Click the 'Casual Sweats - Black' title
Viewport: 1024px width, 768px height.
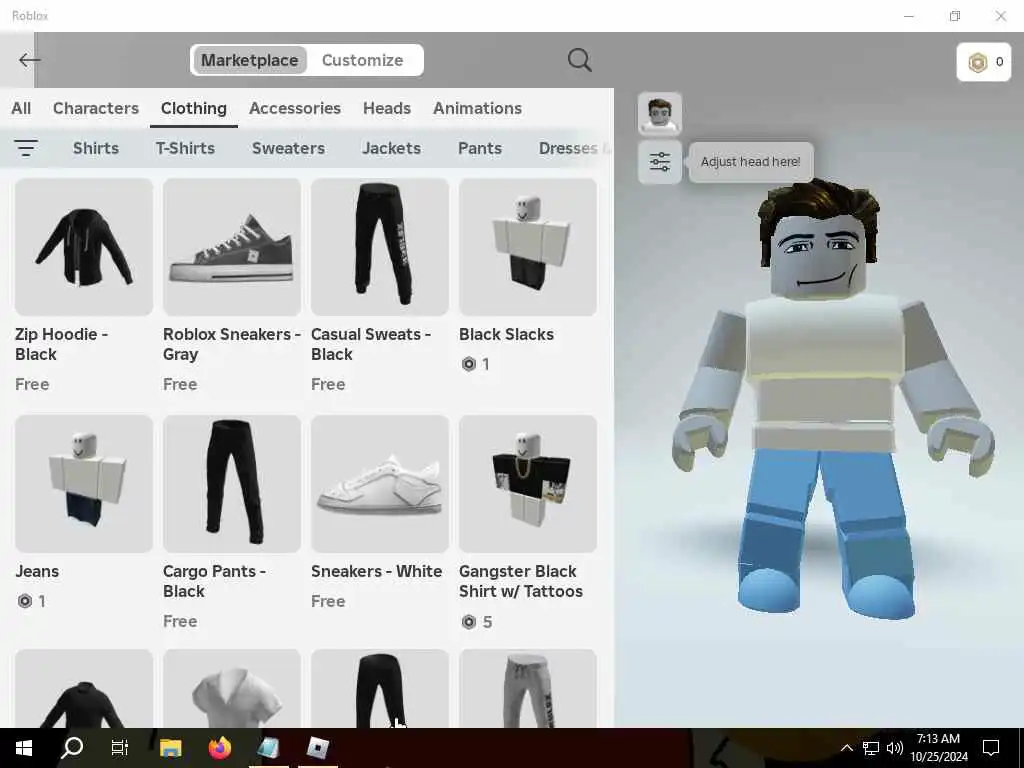pos(371,344)
